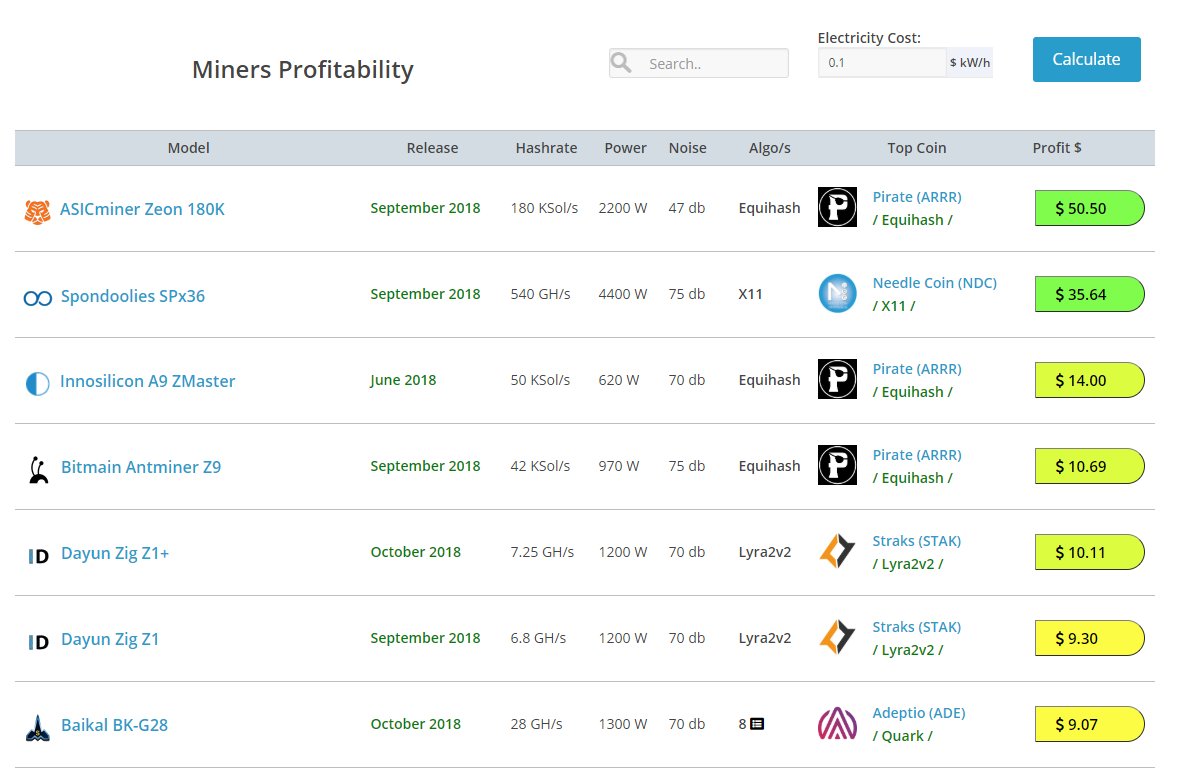
Task: Open Straks (STAK) link in Dayun Zig Z1+ row
Action: (x=917, y=541)
